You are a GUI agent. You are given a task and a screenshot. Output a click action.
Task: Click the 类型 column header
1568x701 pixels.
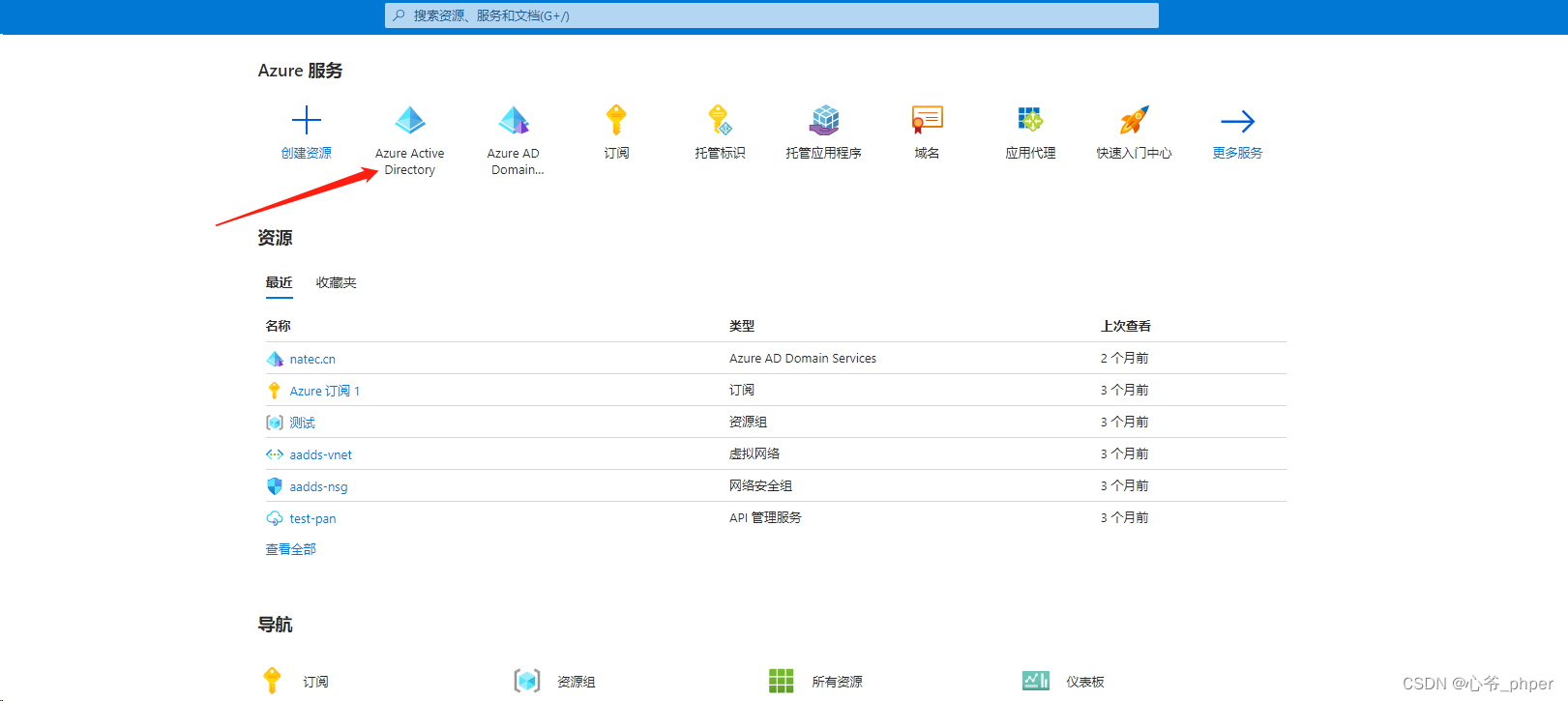pos(742,326)
